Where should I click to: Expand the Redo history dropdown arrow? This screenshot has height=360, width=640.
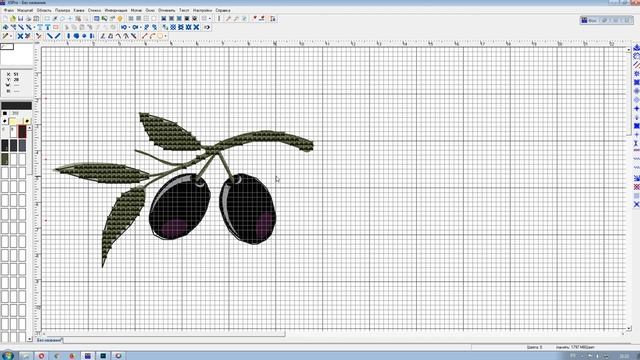[x=140, y=27]
